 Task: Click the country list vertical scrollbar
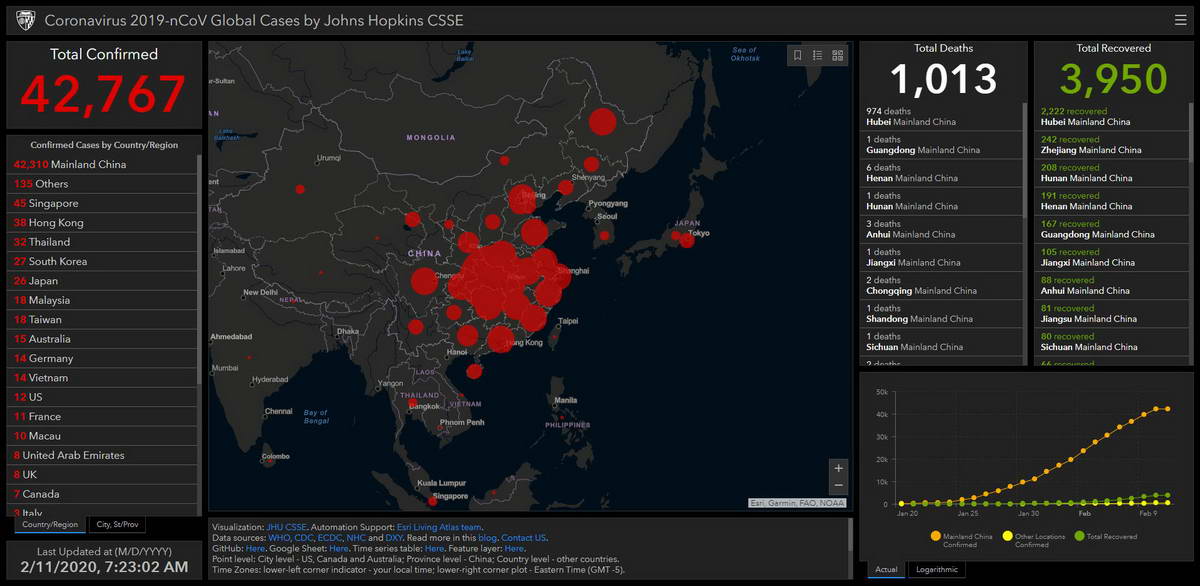click(199, 300)
